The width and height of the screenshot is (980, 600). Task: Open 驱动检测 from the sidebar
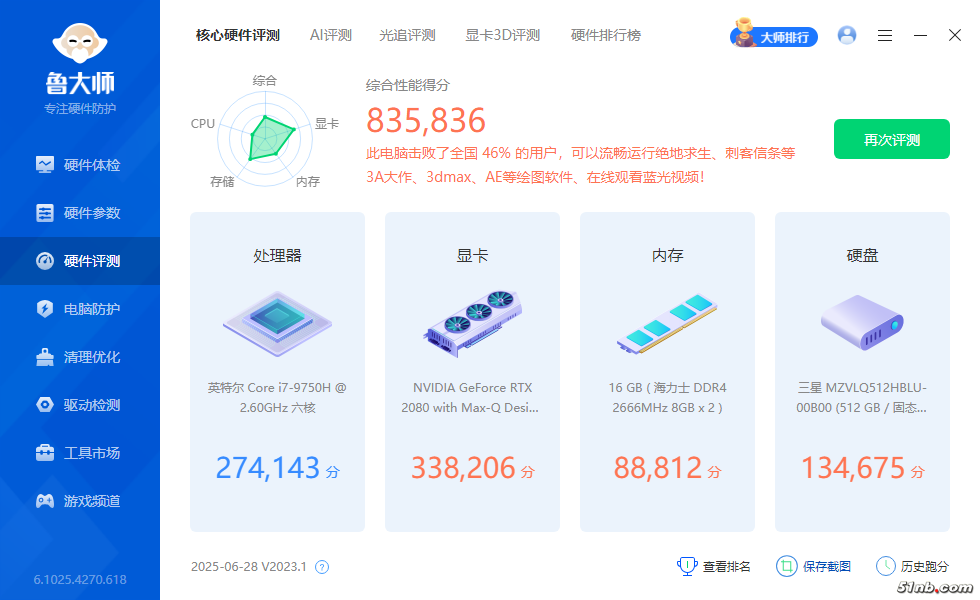(x=80, y=405)
